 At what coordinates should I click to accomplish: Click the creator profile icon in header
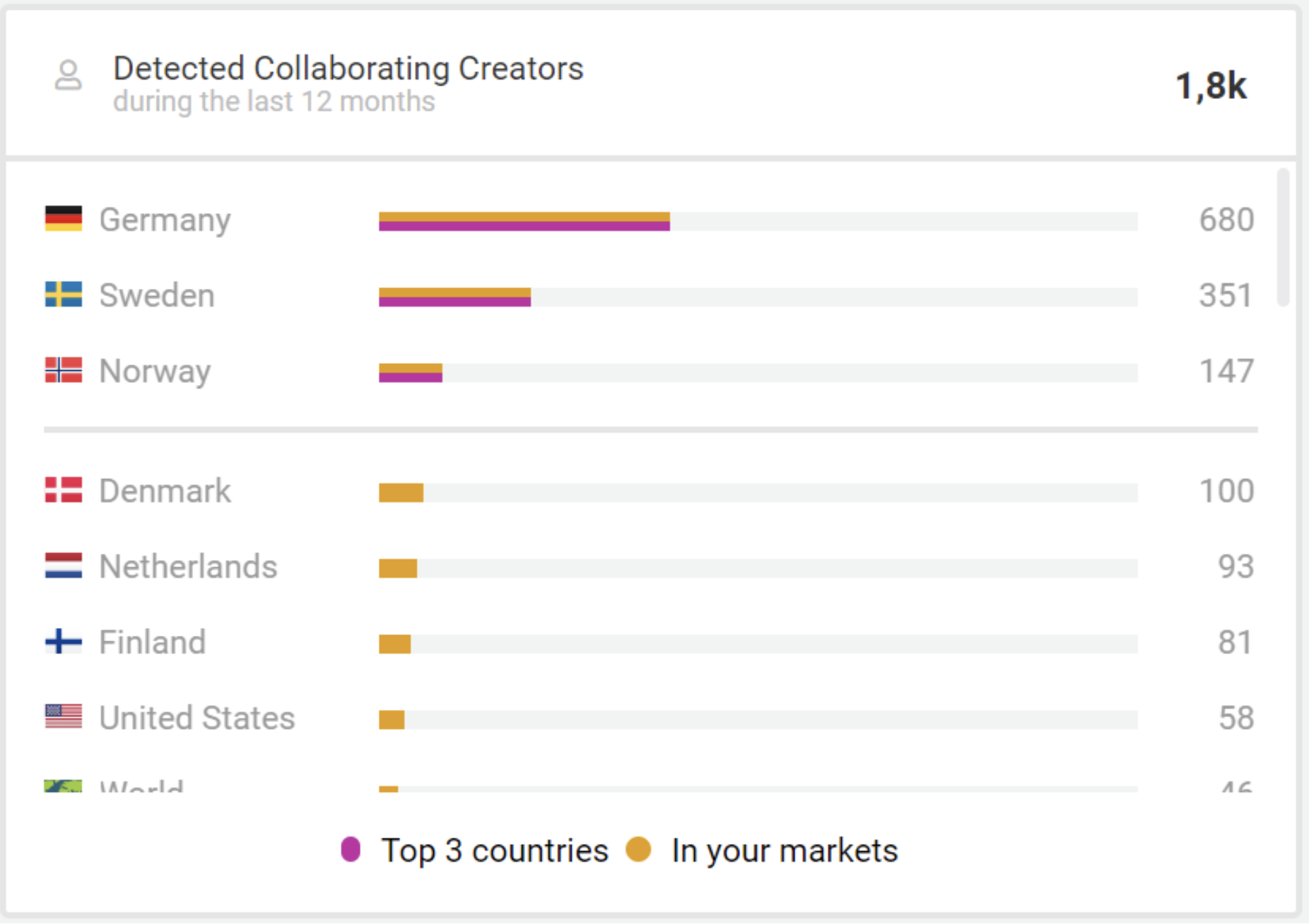[x=69, y=75]
